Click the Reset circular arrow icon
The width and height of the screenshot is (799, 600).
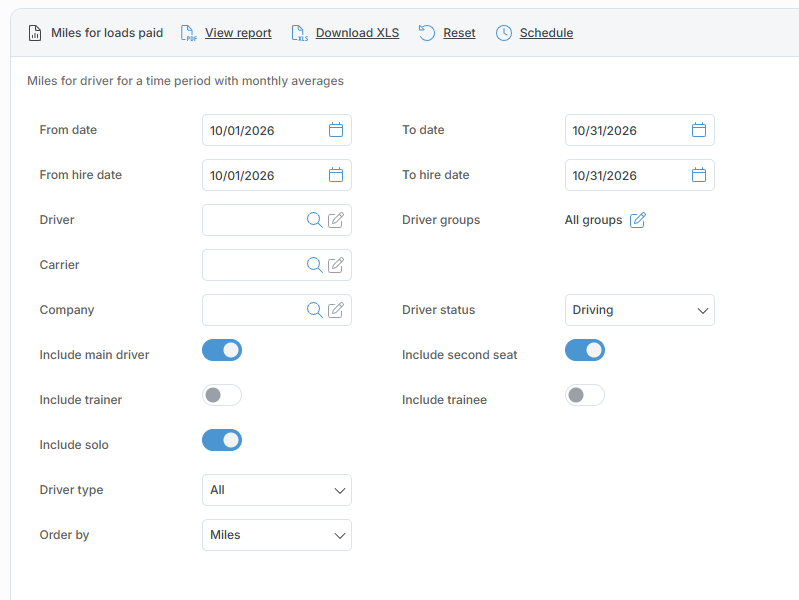pyautogui.click(x=427, y=33)
